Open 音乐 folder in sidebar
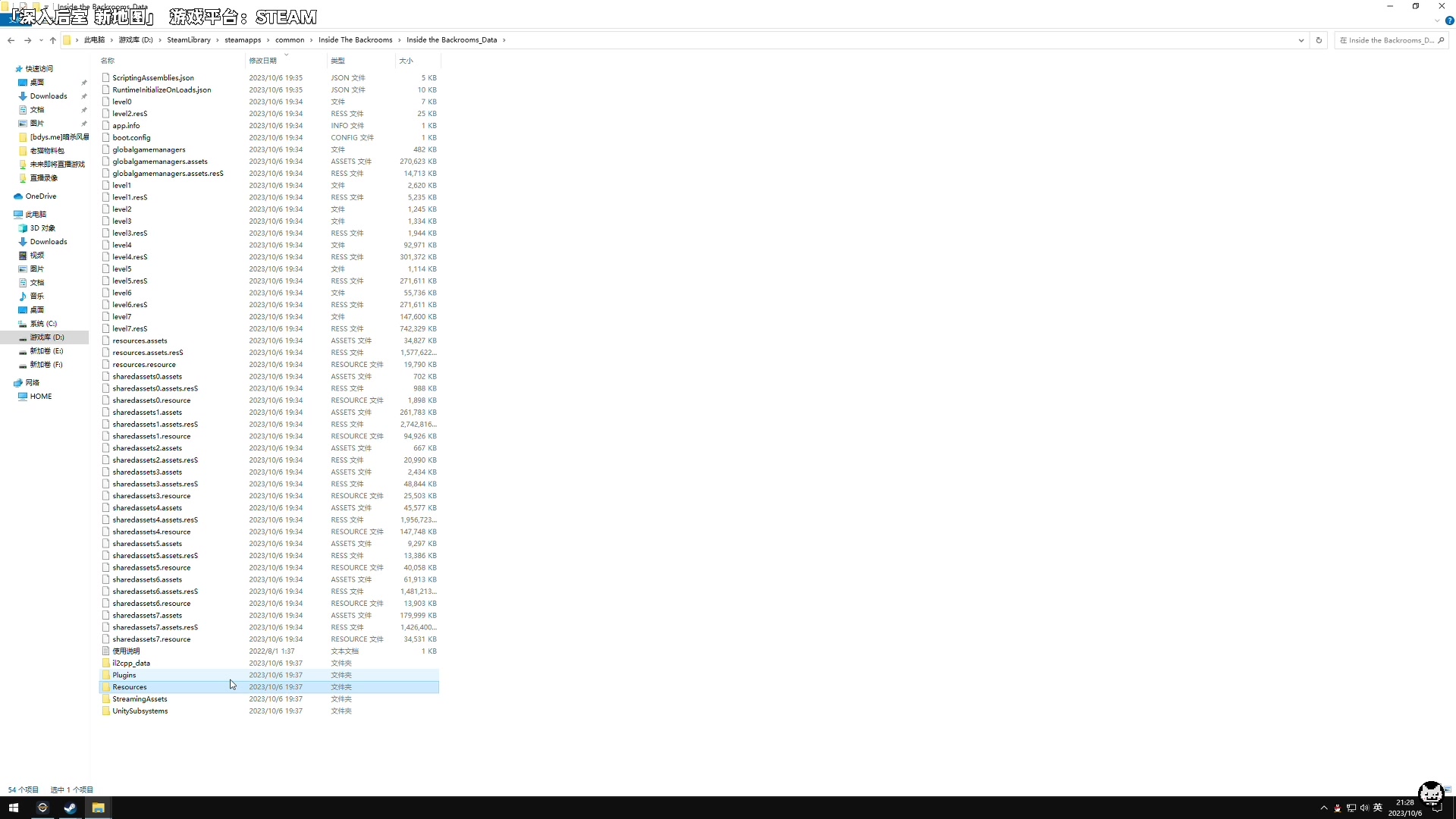This screenshot has width=1456, height=819. coord(37,297)
